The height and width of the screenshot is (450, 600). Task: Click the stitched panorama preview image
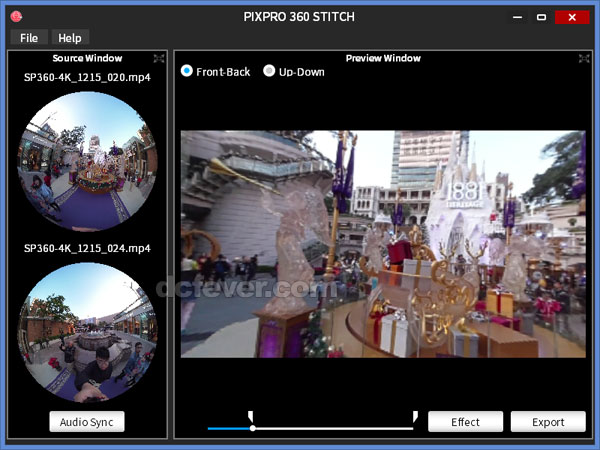click(x=383, y=244)
